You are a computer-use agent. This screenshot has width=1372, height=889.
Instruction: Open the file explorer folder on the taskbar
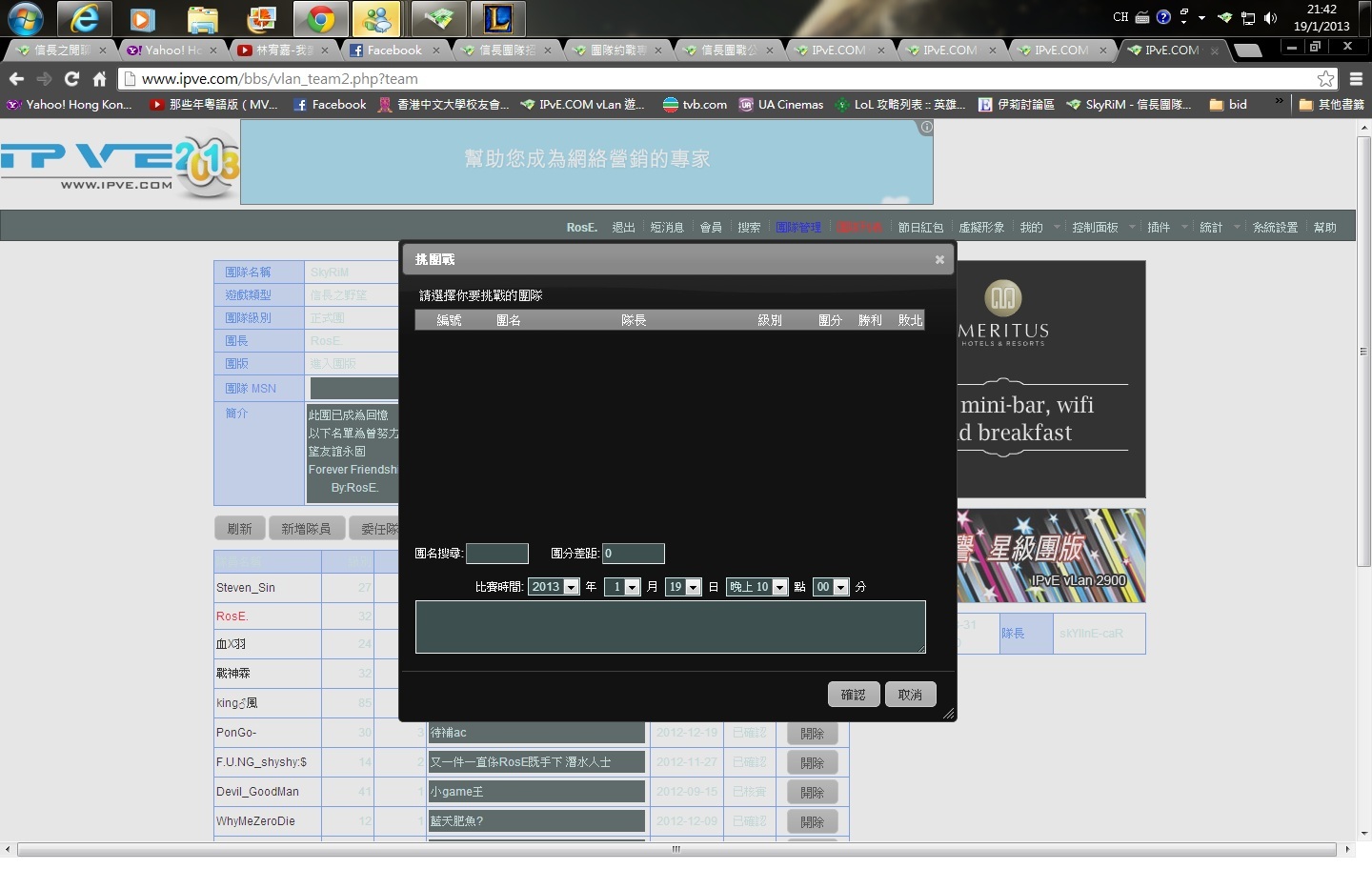click(x=202, y=18)
